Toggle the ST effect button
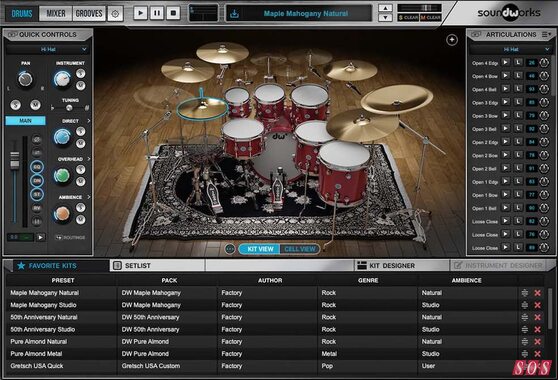Image resolution: width=558 pixels, height=380 pixels. tap(37, 194)
